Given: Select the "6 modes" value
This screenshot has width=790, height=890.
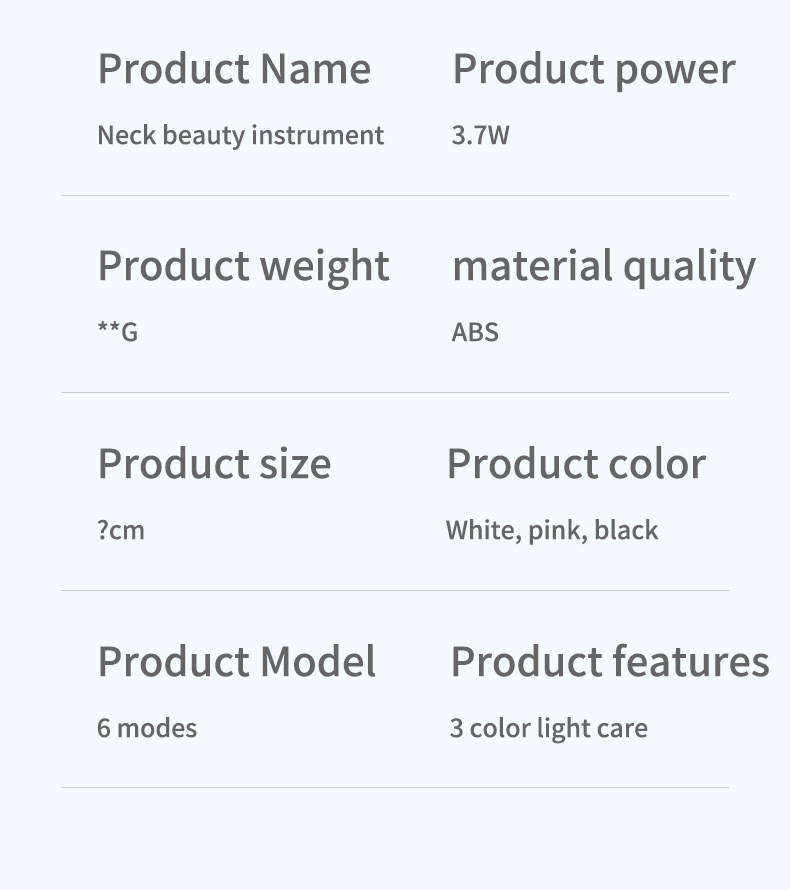Looking at the screenshot, I should click(147, 728).
